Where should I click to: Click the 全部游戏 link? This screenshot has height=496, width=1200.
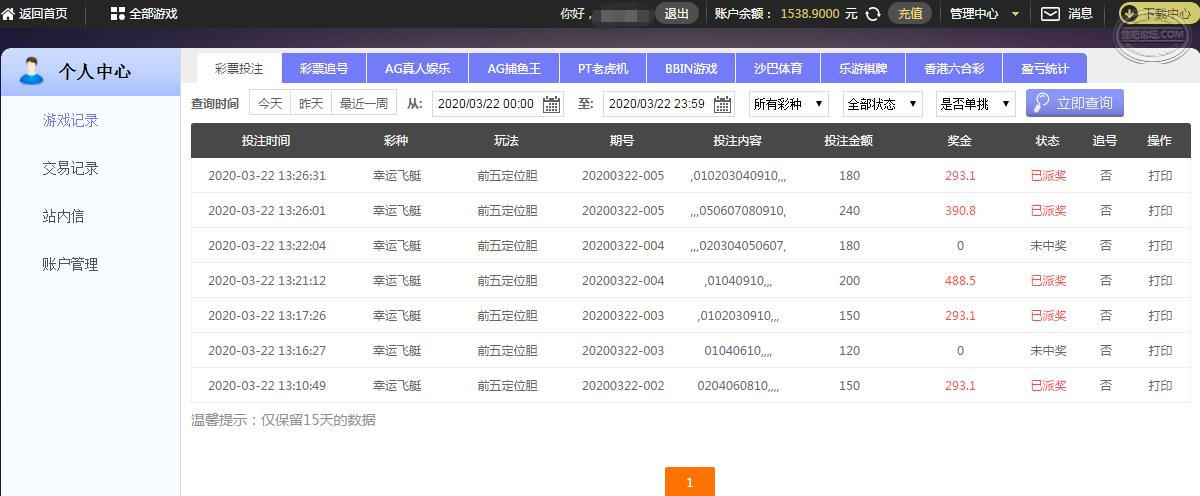point(153,14)
